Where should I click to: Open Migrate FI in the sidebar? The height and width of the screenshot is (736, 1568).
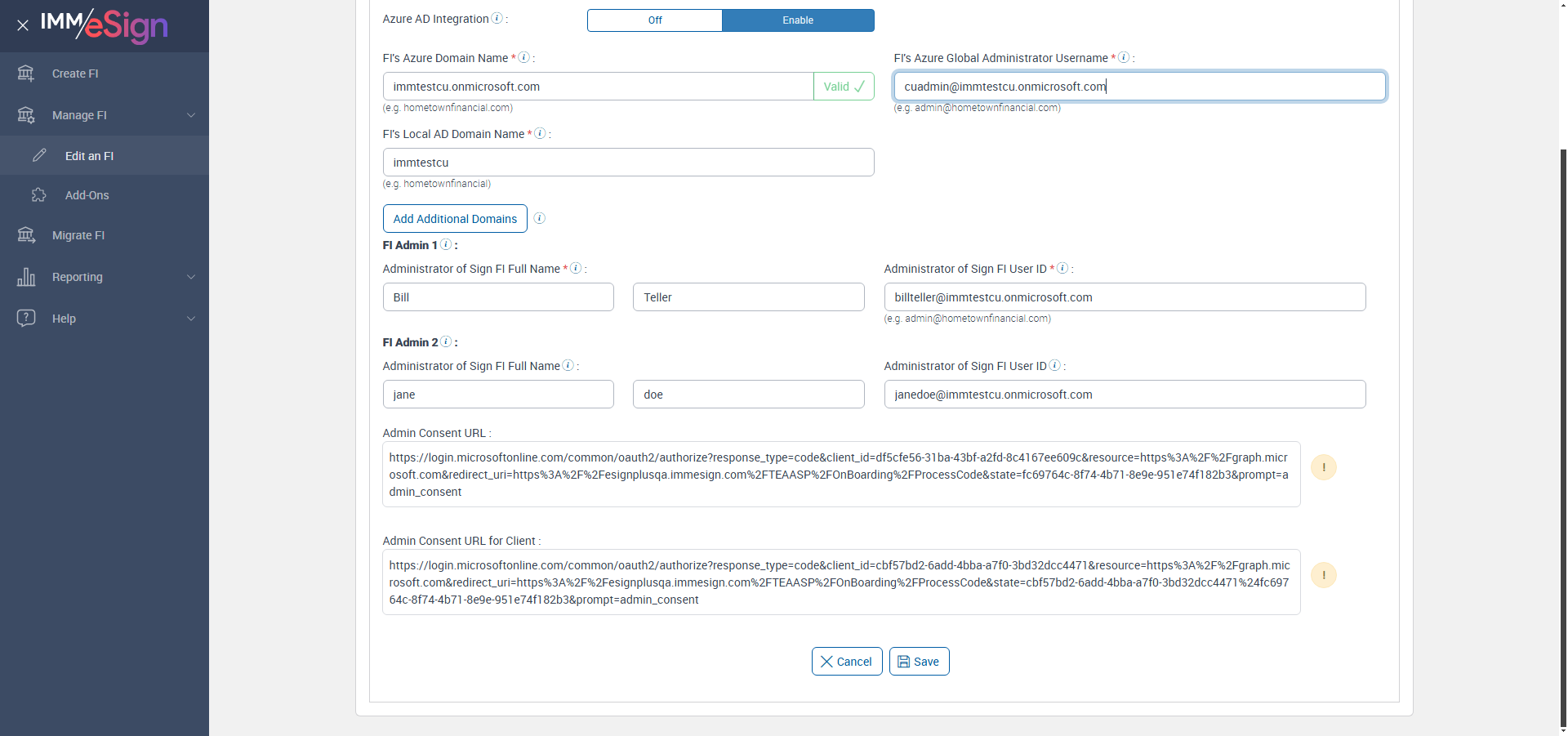(x=78, y=235)
